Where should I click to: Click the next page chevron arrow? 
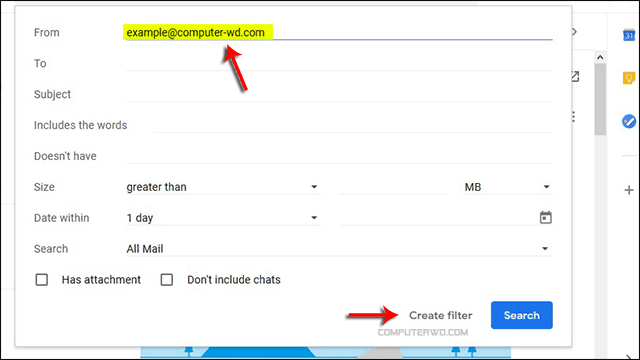coord(575,32)
